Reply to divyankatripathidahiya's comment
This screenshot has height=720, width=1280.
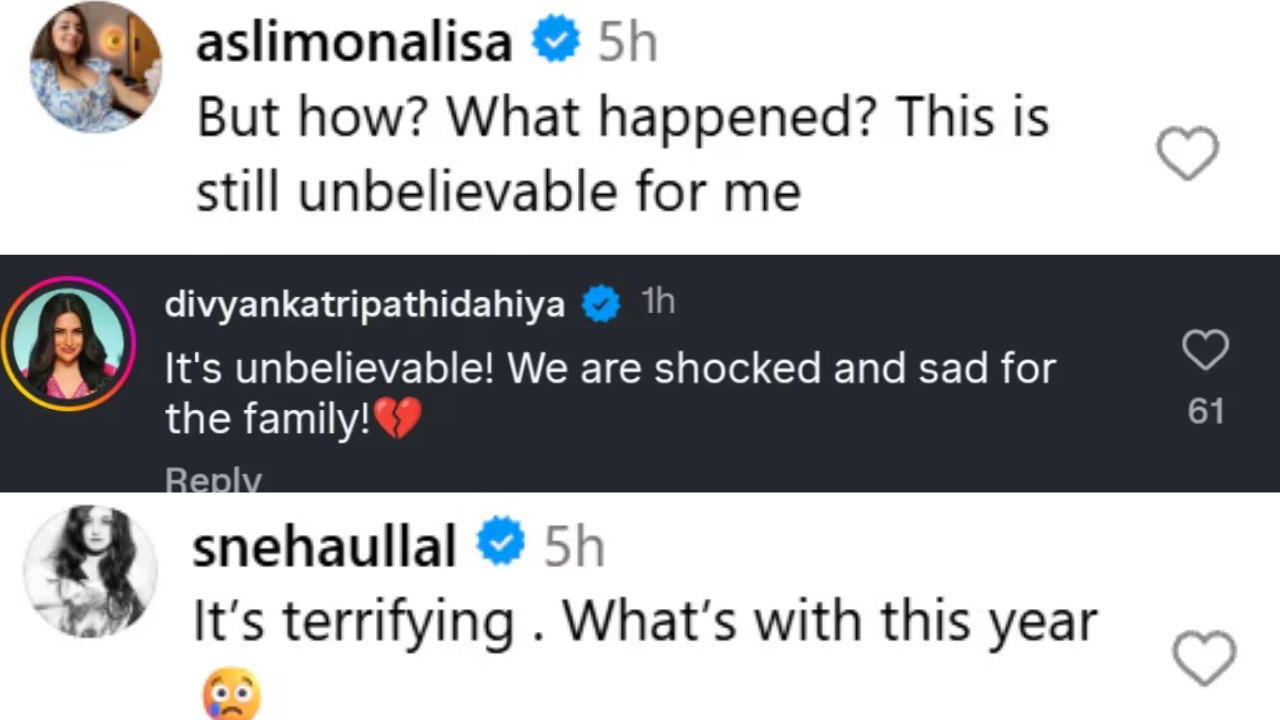(x=213, y=481)
